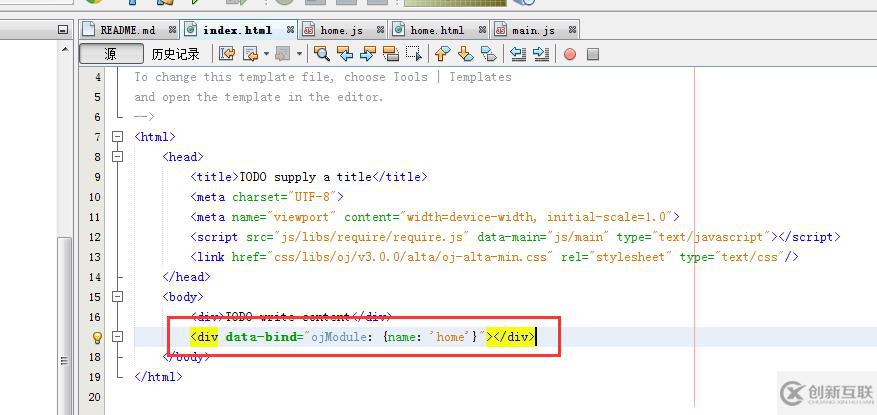Shift line right icon
The image size is (877, 415).
pos(541,54)
